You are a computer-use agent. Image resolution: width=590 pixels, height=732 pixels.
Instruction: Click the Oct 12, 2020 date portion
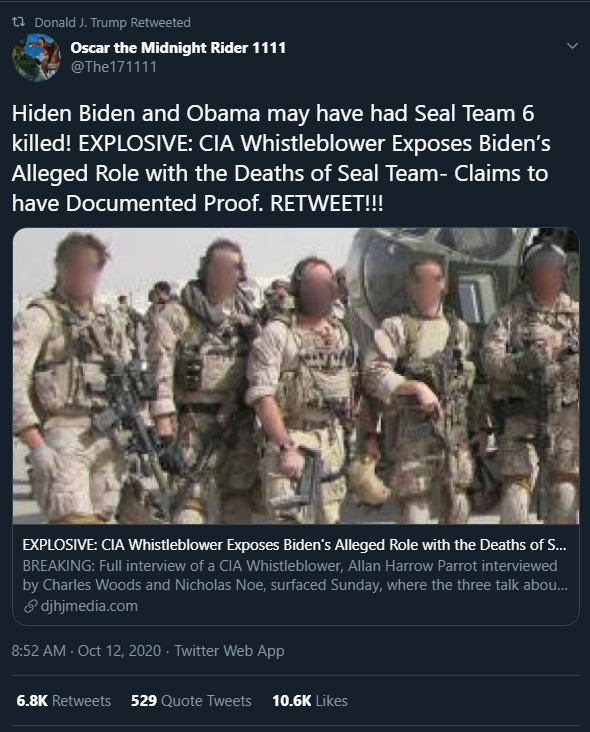[x=119, y=651]
